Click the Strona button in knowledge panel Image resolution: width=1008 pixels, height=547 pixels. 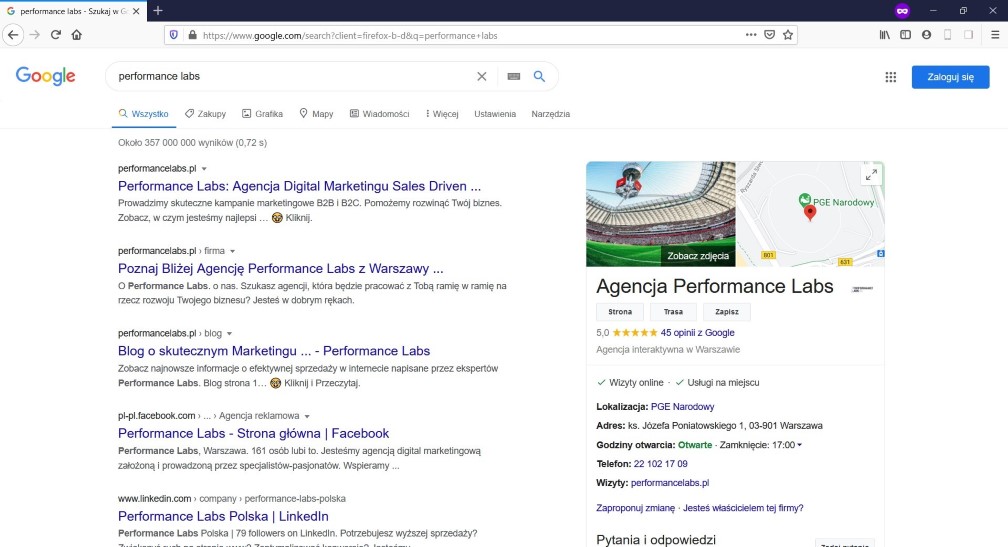[x=620, y=312]
